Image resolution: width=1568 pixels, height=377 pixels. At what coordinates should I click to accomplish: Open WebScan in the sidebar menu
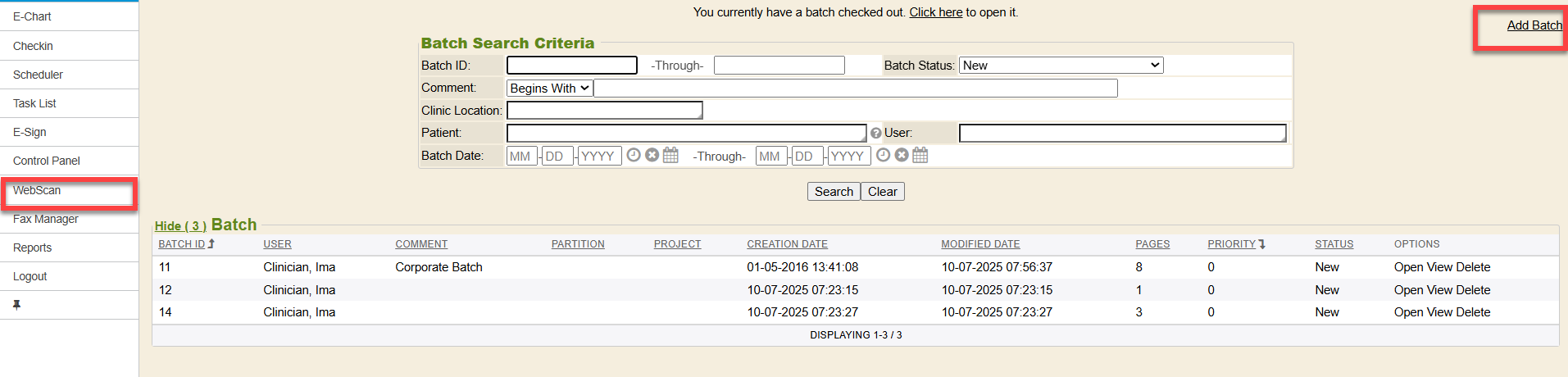[x=37, y=190]
